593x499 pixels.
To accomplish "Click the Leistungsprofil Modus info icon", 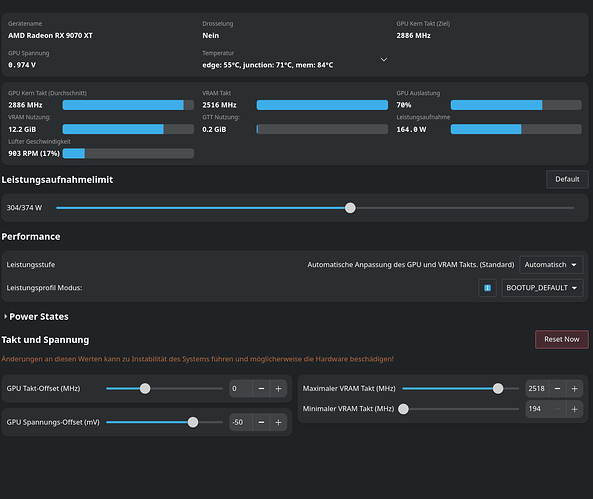I will 487,288.
